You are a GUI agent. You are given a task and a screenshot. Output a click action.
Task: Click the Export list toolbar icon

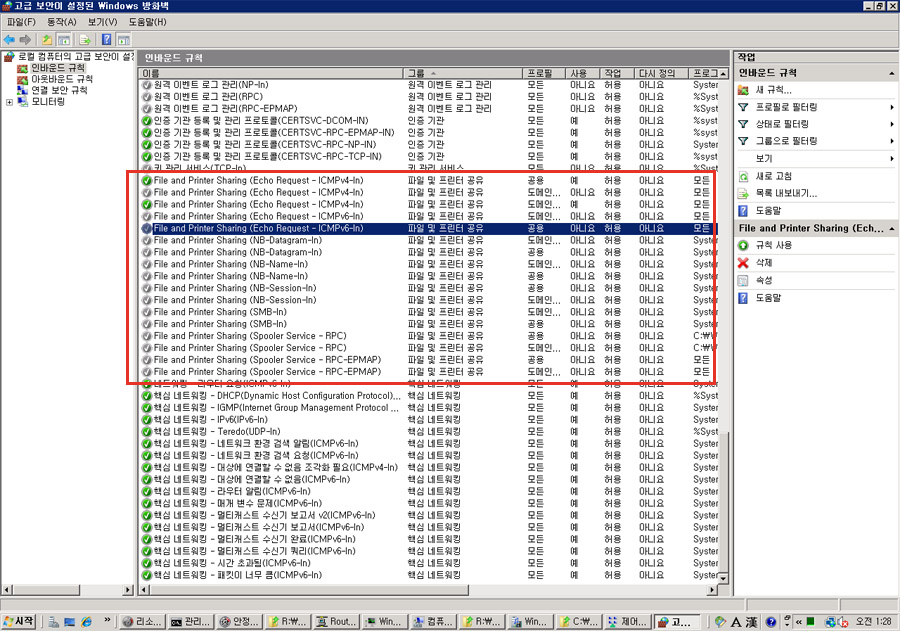click(x=85, y=40)
